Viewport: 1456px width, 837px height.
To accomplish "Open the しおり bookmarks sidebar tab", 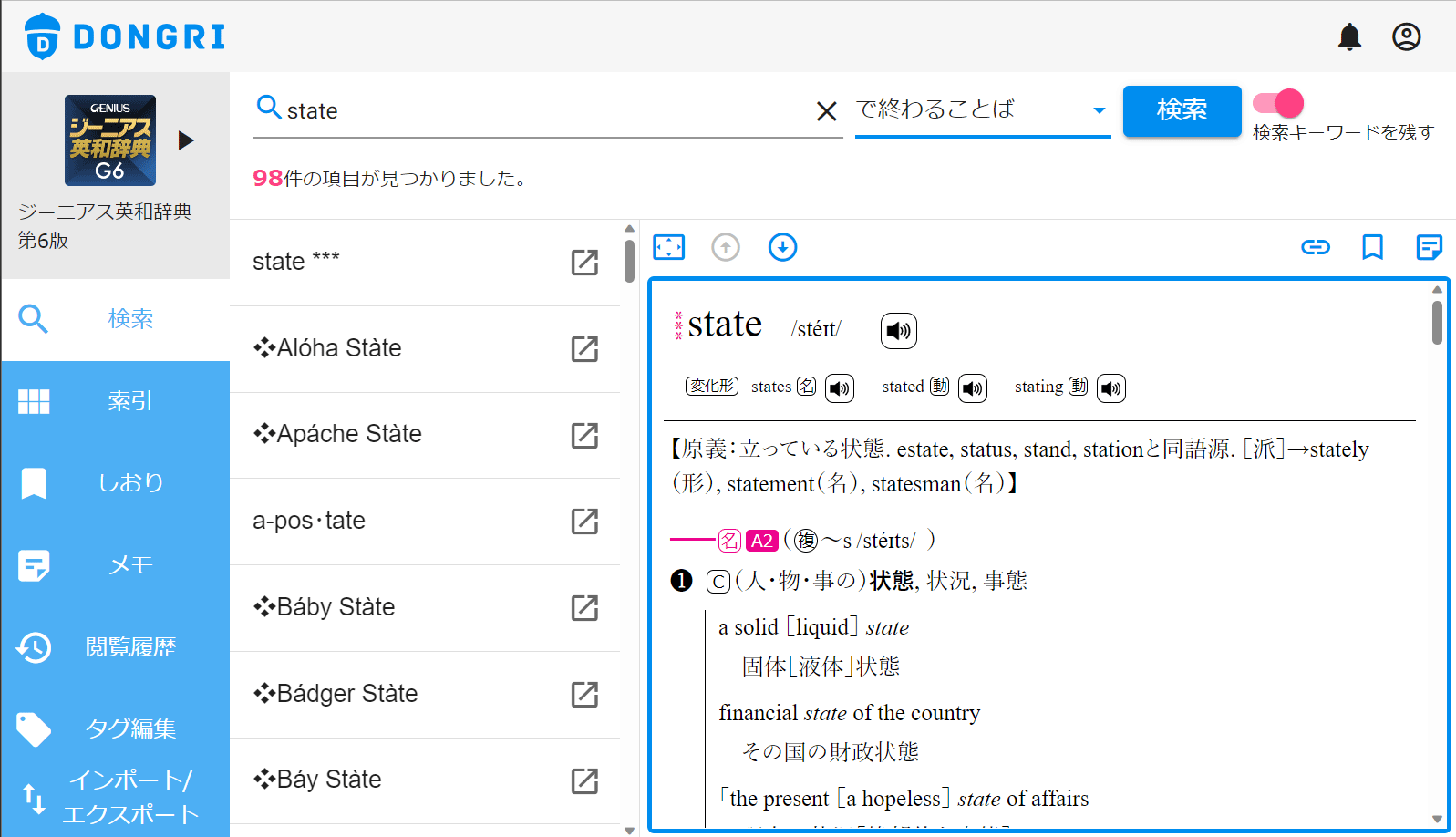I will pos(115,482).
